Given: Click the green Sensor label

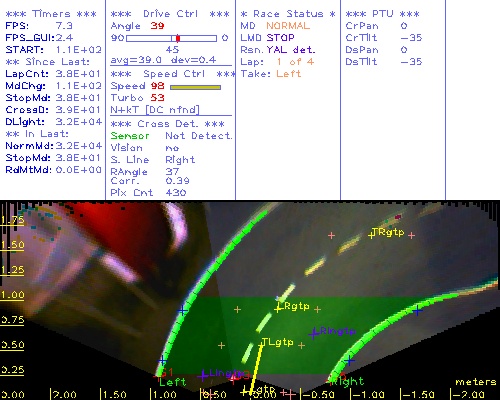Looking at the screenshot, I should (130, 136).
